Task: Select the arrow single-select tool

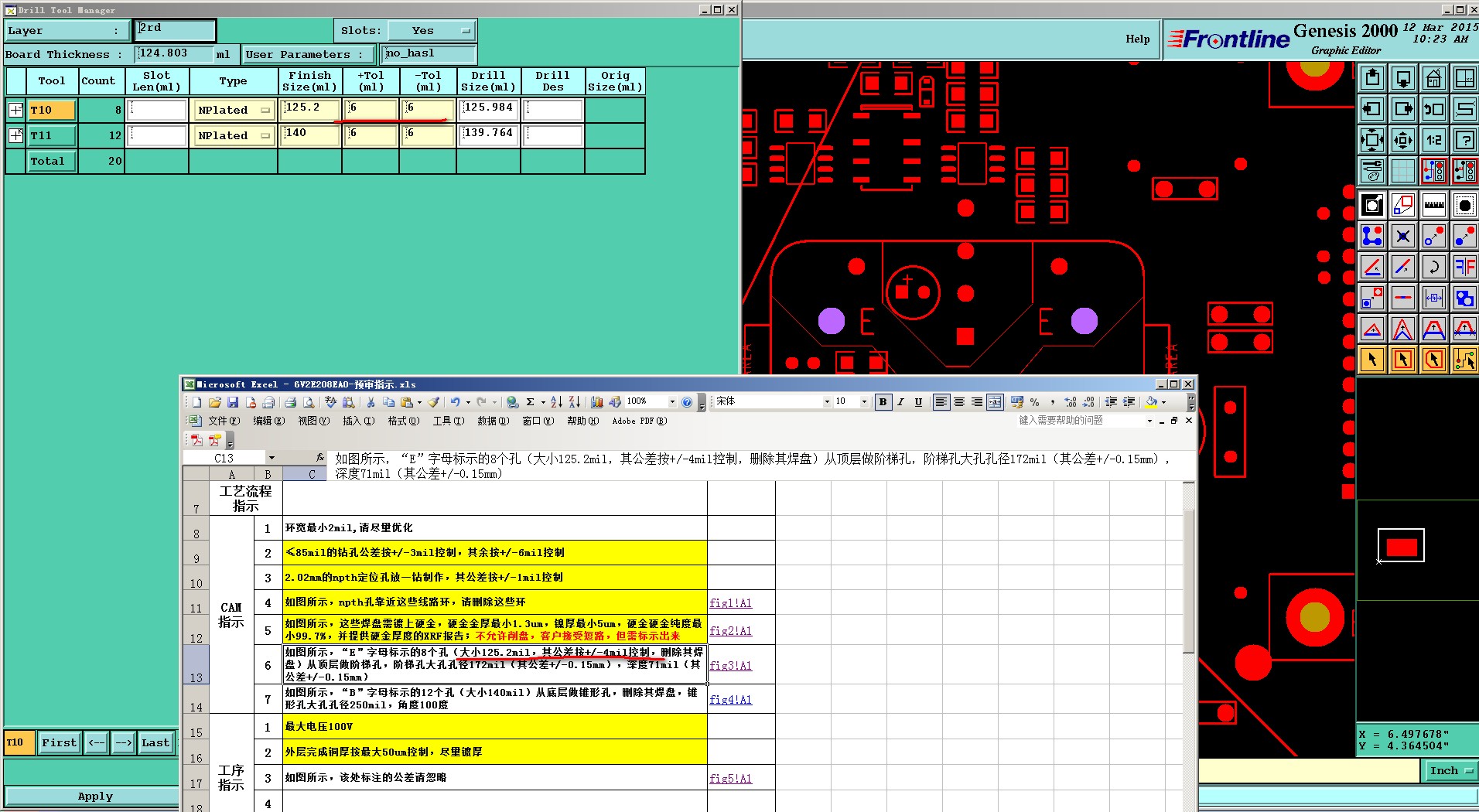Action: click(x=1372, y=360)
